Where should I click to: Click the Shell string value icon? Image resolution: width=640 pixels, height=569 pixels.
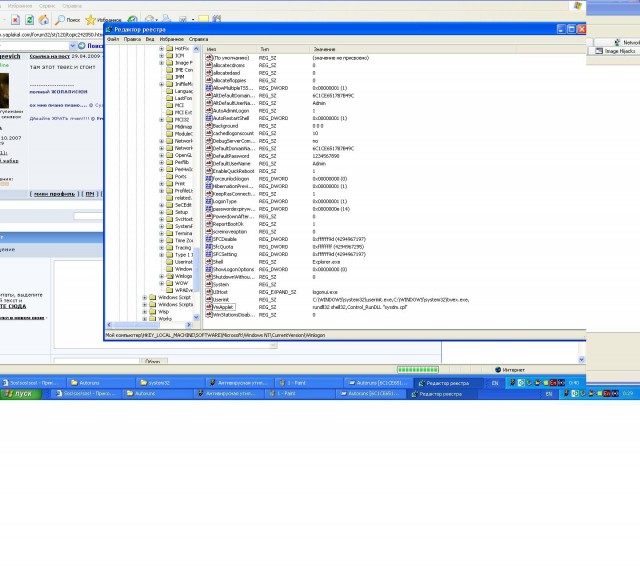coord(209,262)
